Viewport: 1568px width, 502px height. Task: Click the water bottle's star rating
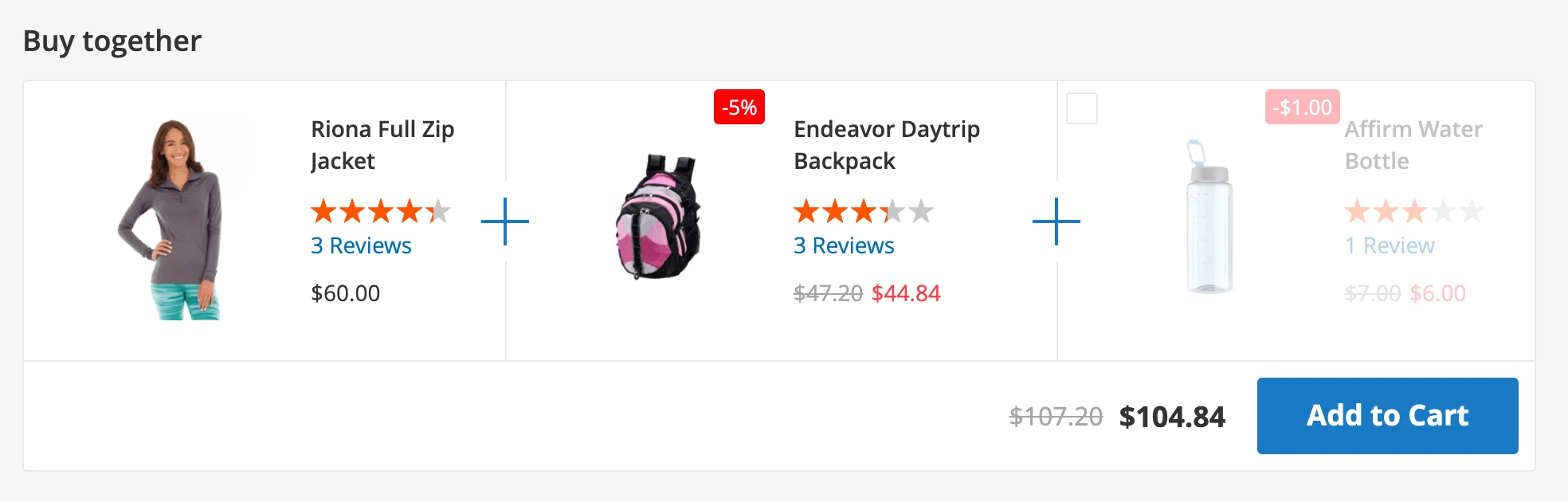(x=1413, y=213)
